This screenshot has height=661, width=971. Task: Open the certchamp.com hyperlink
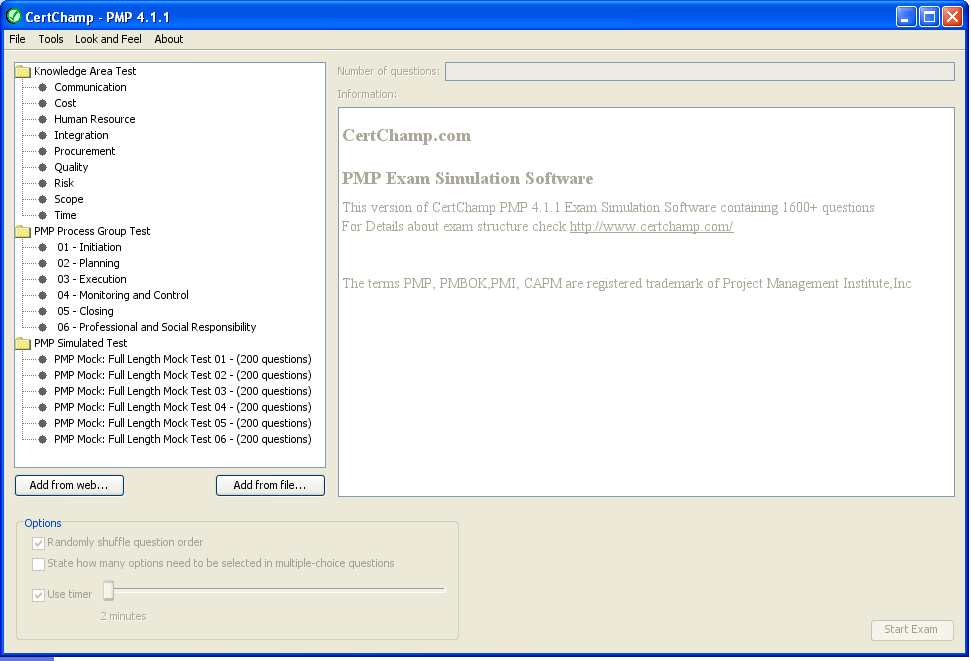click(651, 227)
